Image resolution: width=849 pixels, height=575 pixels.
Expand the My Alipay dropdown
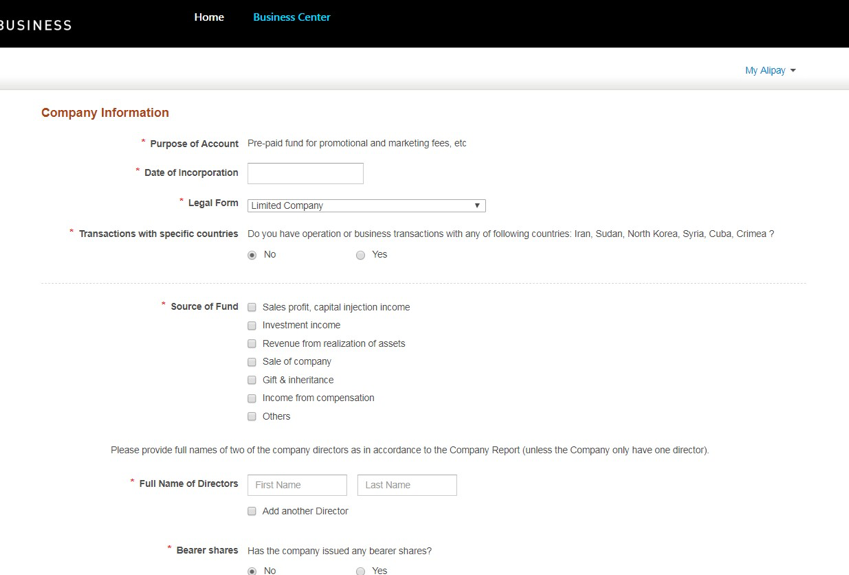770,70
